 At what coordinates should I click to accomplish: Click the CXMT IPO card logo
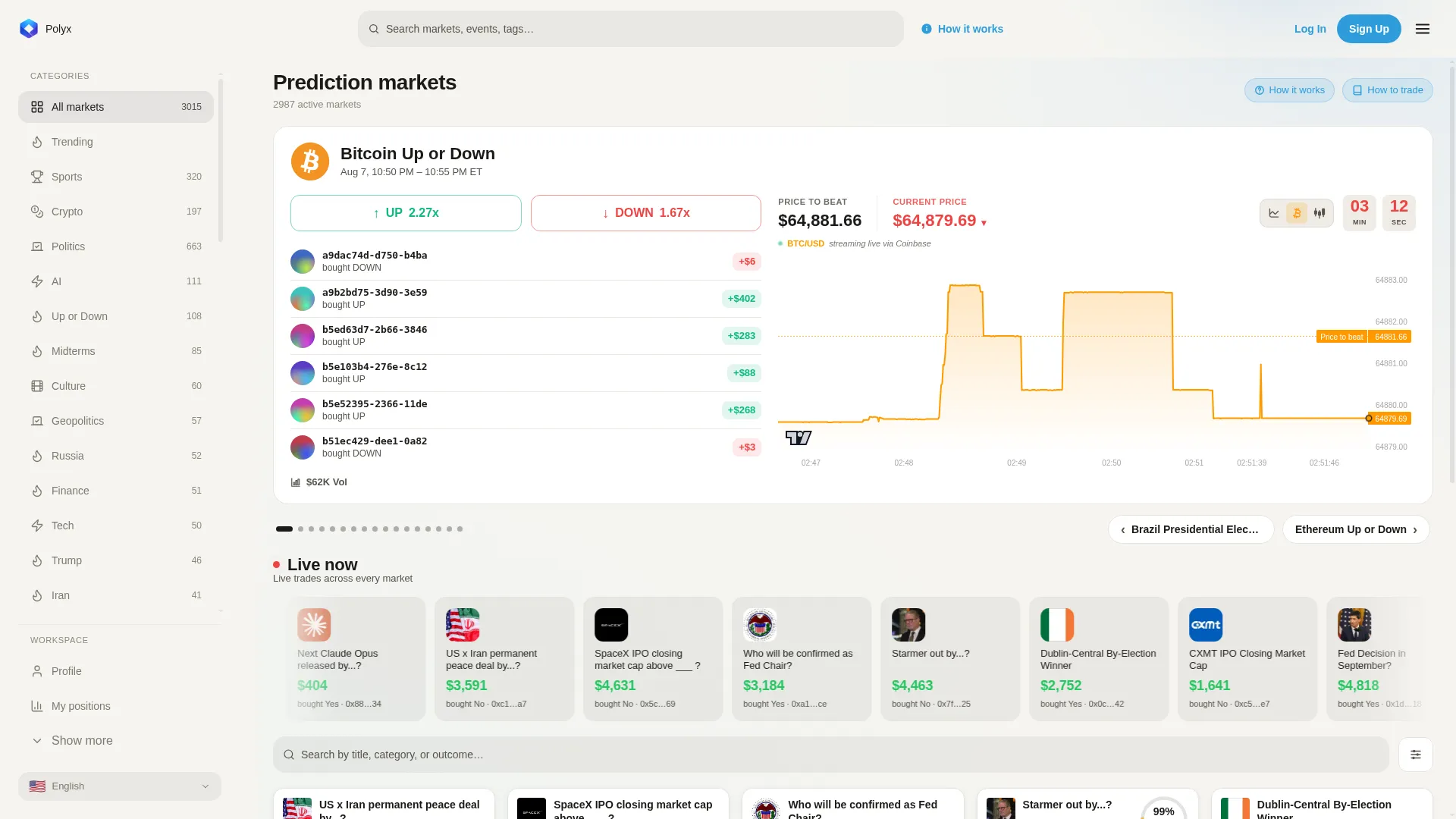click(x=1206, y=625)
